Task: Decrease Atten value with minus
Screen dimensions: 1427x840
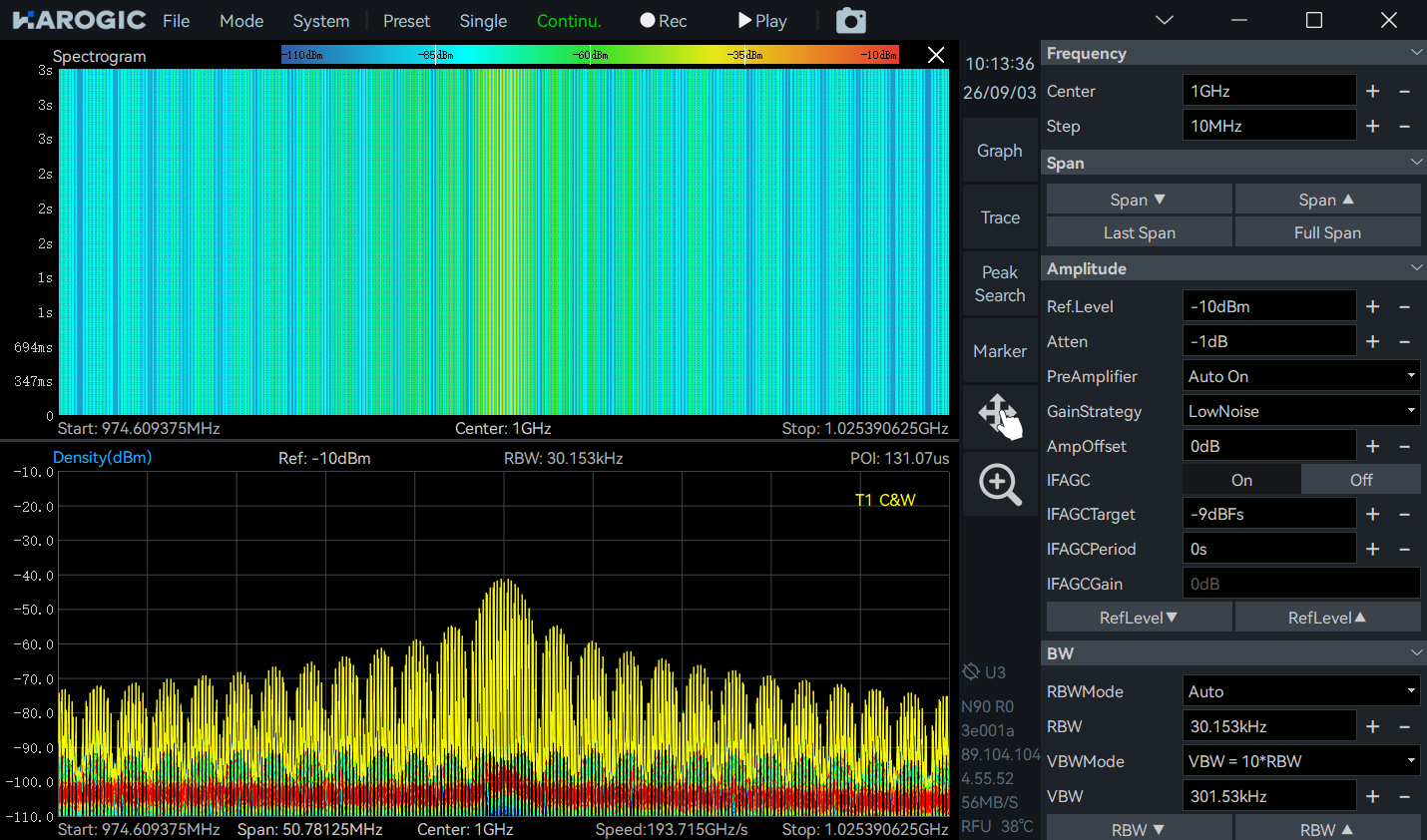Action: tap(1405, 341)
